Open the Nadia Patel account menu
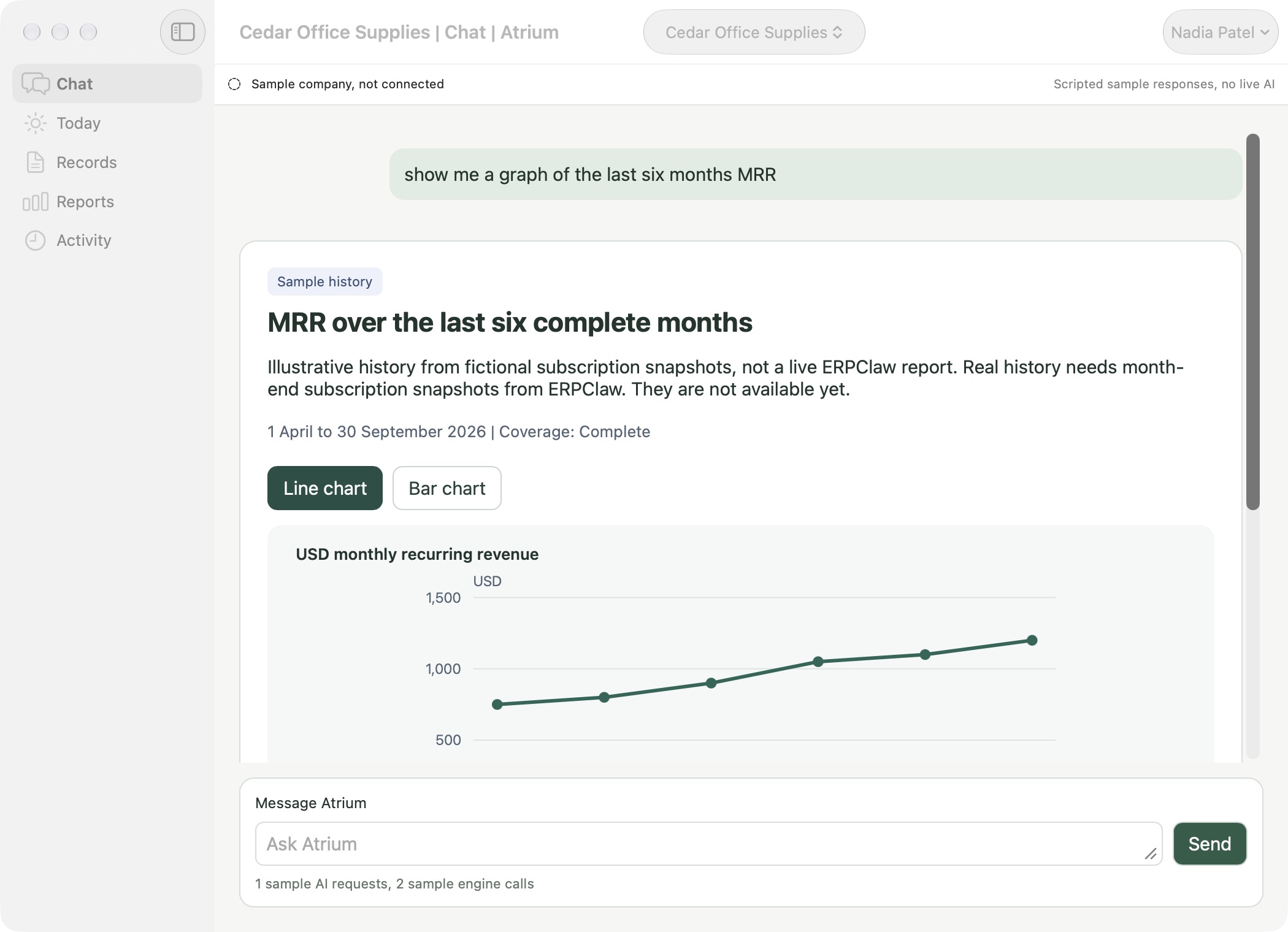The image size is (1288, 932). click(x=1220, y=32)
